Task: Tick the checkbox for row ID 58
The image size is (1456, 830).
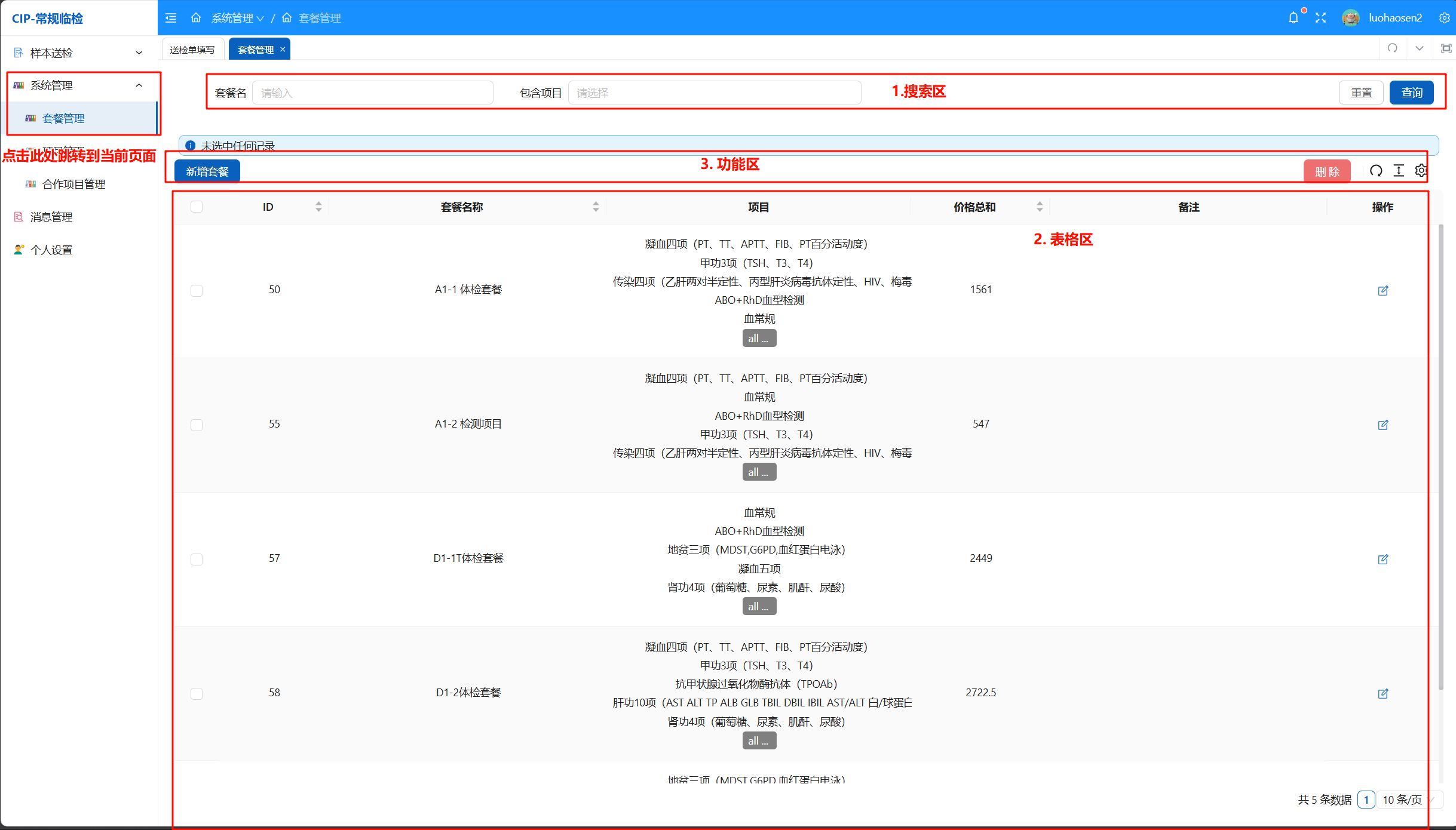Action: 197,693
